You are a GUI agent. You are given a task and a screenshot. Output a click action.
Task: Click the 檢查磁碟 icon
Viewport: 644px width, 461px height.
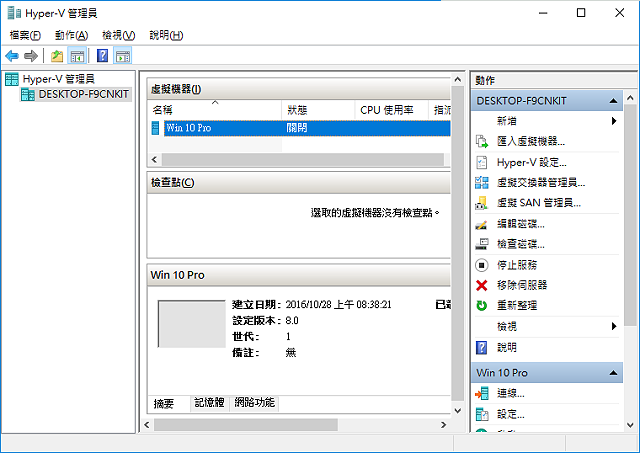482,244
